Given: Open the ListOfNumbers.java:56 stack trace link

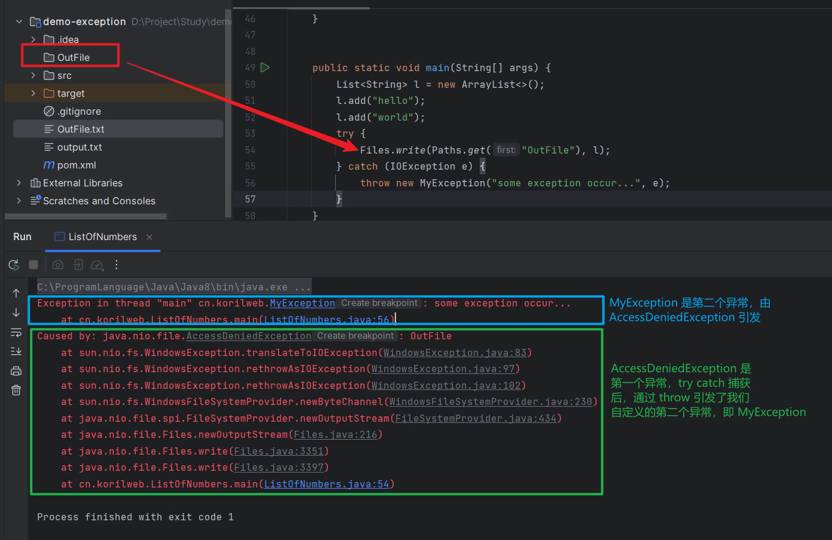Looking at the screenshot, I should 326,320.
